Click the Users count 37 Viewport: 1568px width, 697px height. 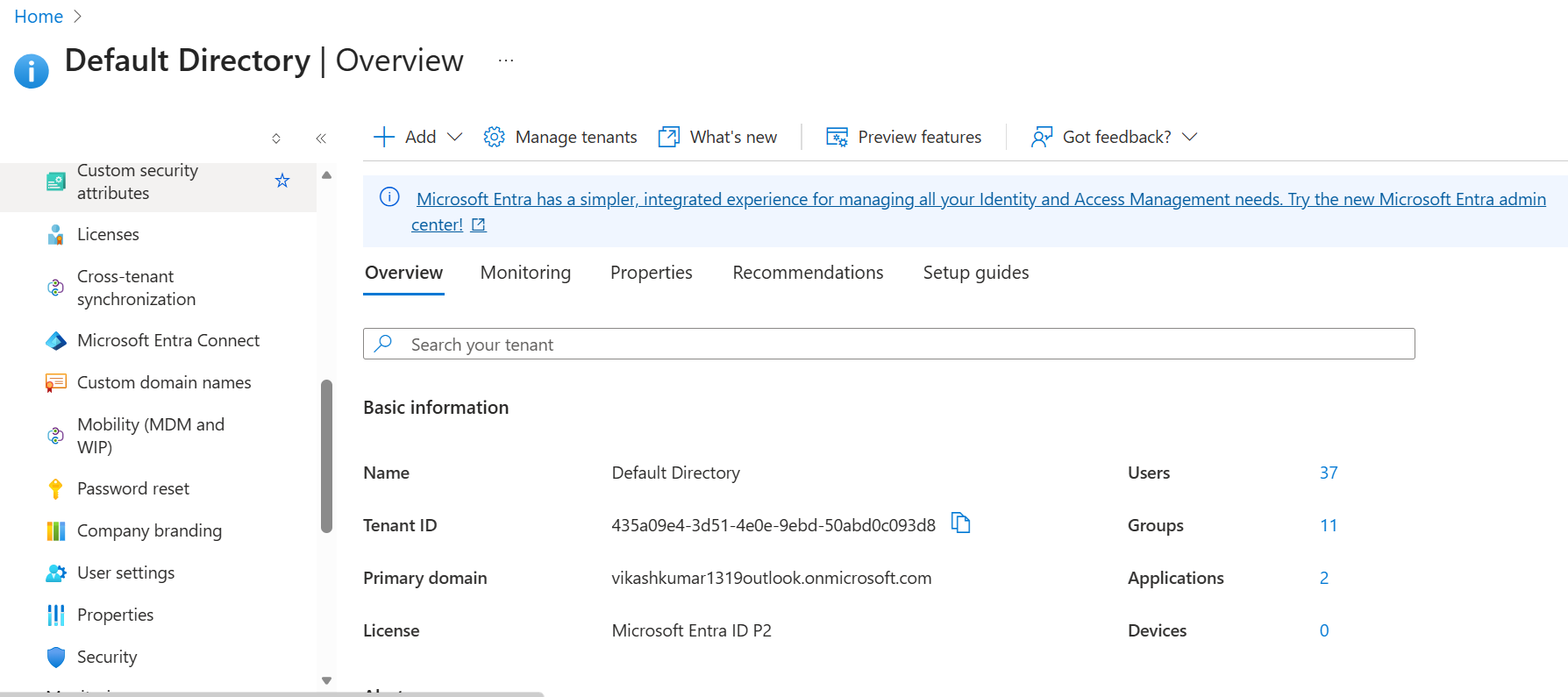(1329, 473)
